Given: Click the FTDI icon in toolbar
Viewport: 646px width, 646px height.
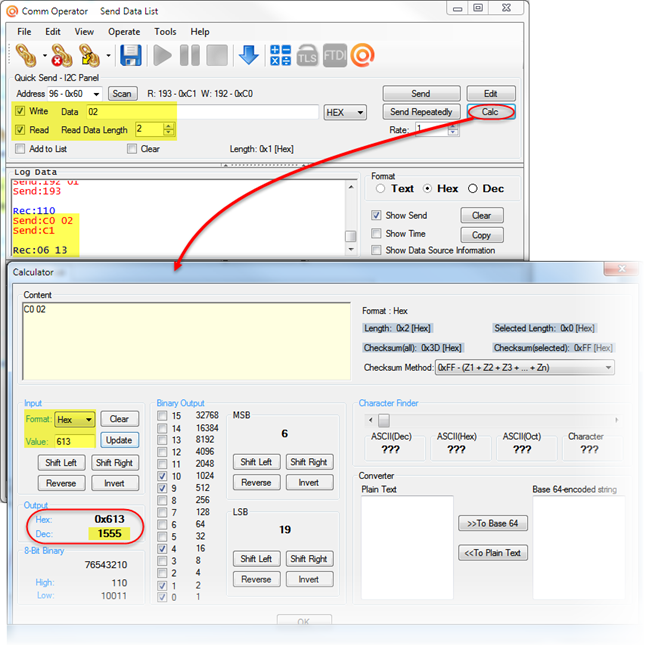Looking at the screenshot, I should tap(335, 55).
